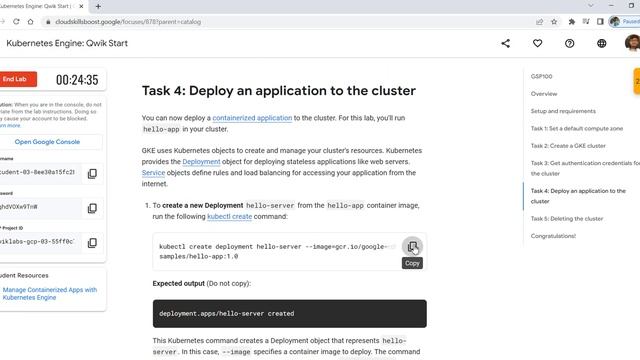Go to Task 5: Deleting the cluster
This screenshot has height=360, width=640.
point(567,218)
